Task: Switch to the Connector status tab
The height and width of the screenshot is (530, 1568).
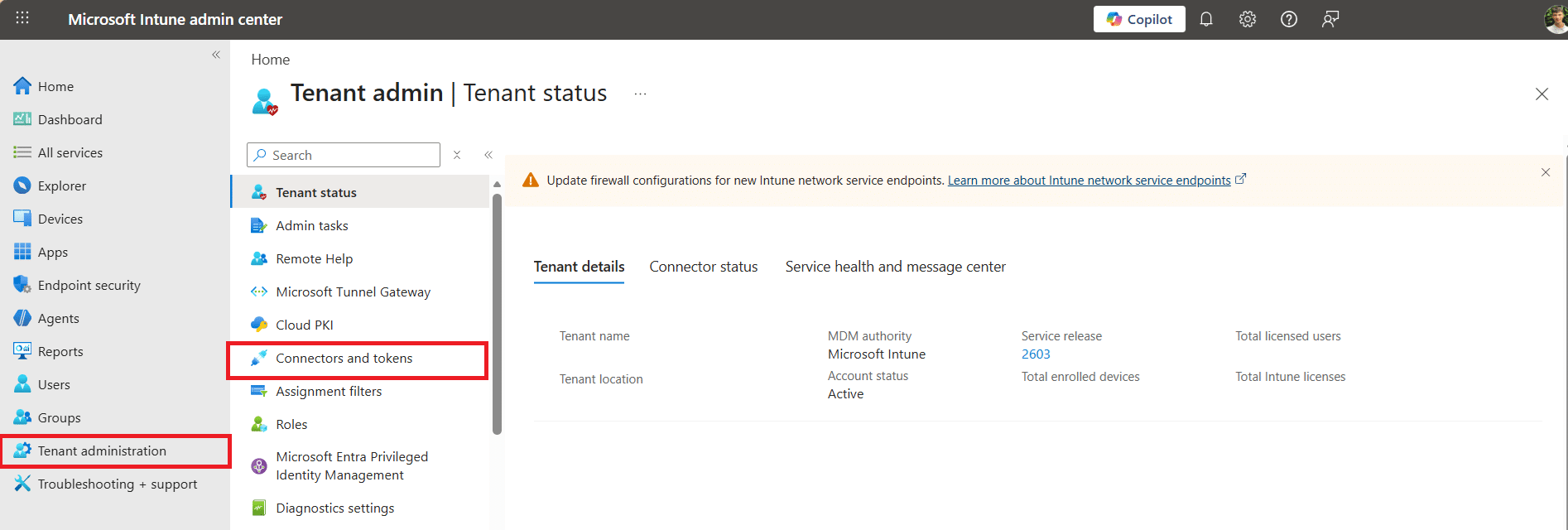Action: pyautogui.click(x=703, y=267)
